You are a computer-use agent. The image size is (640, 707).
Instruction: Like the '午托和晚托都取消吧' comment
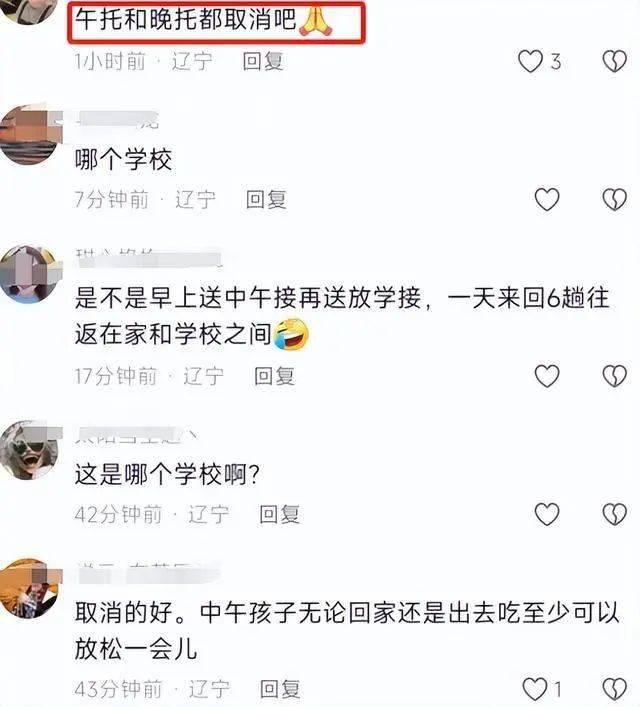530,61
